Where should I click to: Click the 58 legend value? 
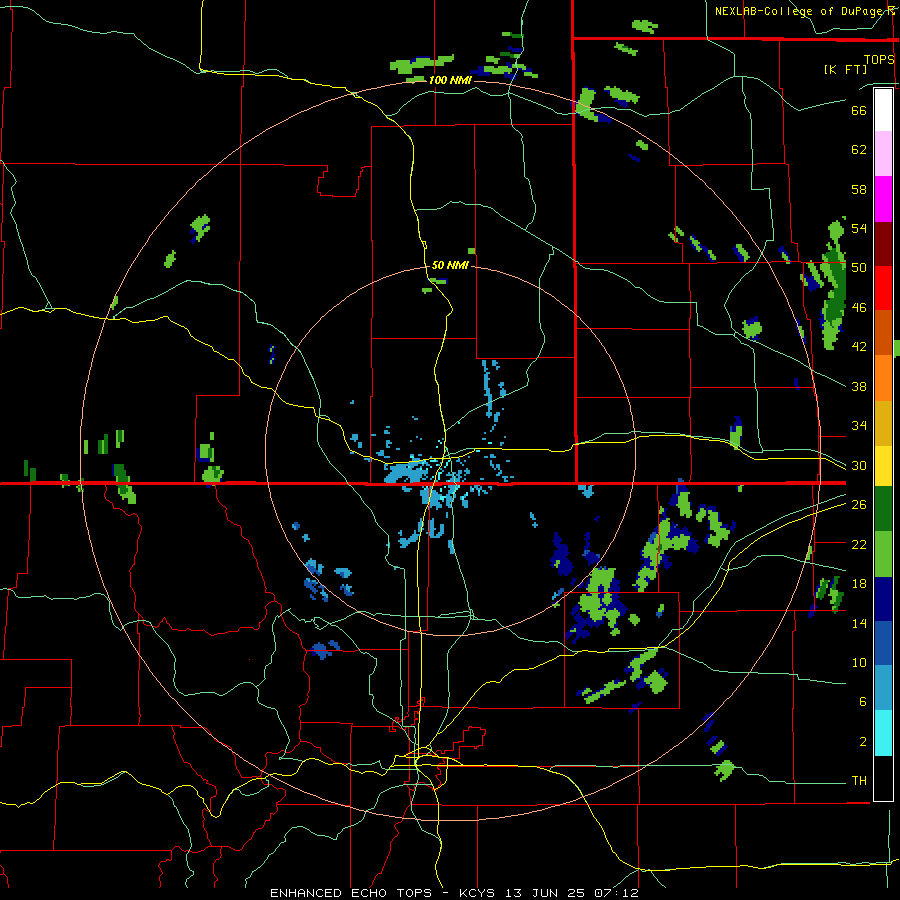[x=859, y=189]
